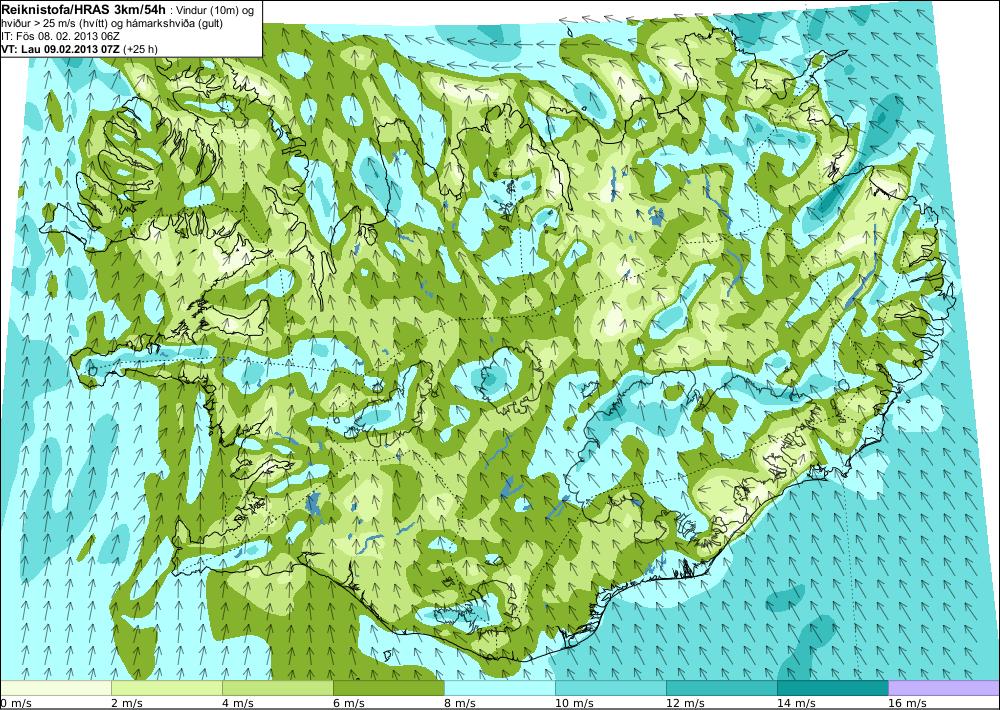The width and height of the screenshot is (1000, 710).
Task: Click the "VT: Lau 09.02.2013 07Z" valid time
Action: 61,49
